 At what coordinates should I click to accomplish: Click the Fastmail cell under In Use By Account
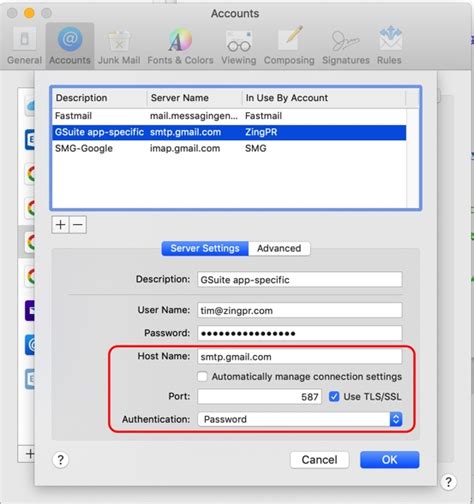263,116
